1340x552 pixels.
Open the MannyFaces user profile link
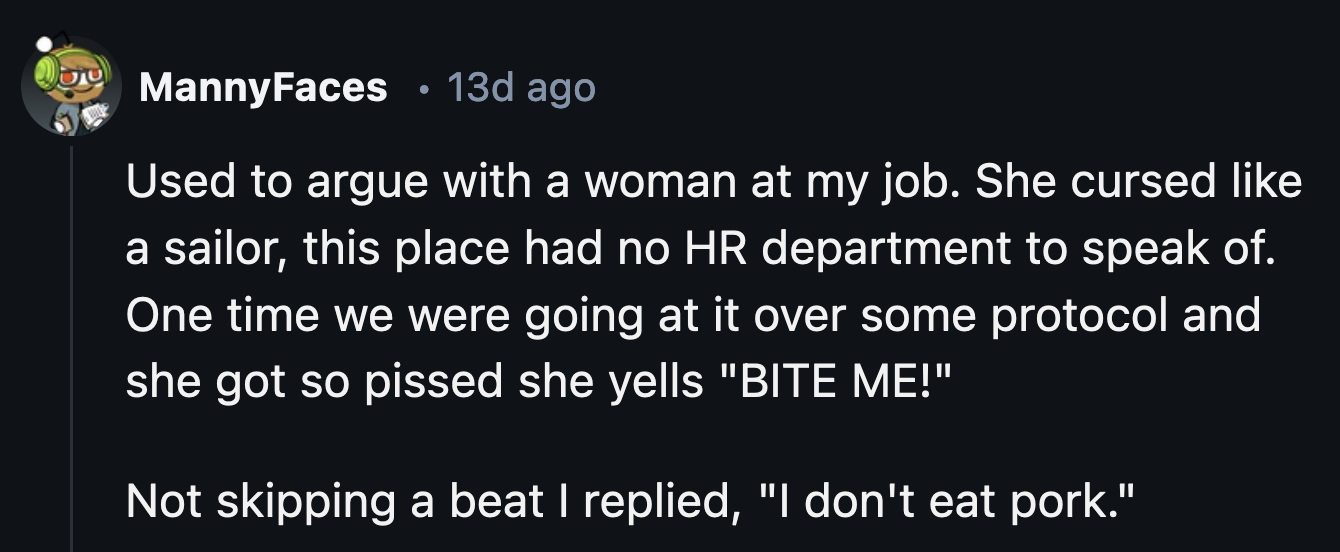pos(263,88)
